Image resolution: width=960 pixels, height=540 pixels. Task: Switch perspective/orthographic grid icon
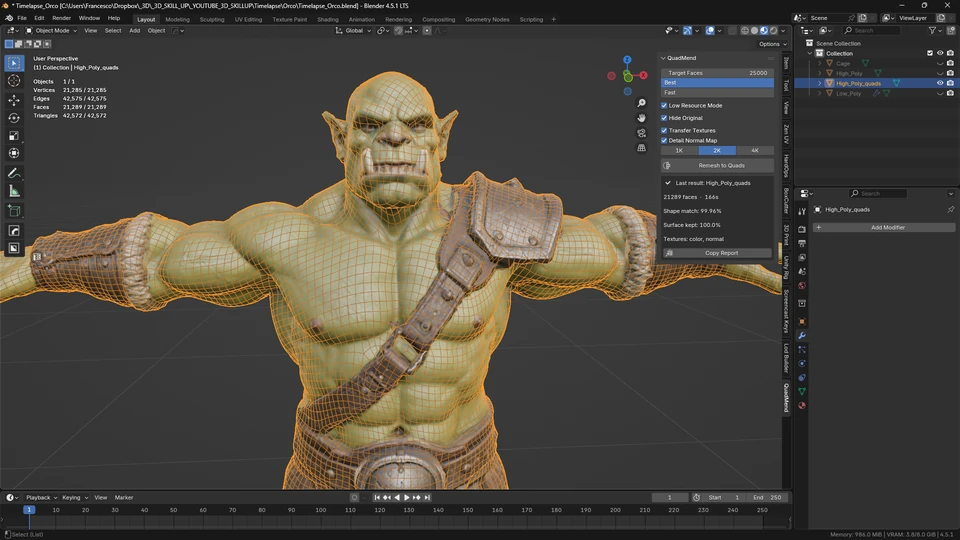641,148
